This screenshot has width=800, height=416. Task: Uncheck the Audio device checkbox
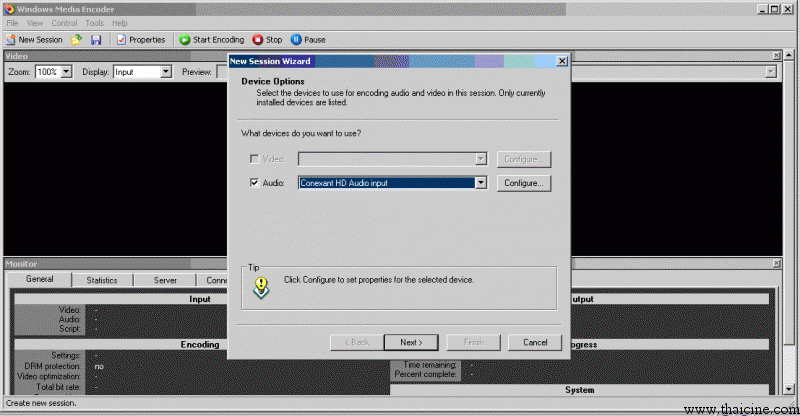tap(254, 183)
